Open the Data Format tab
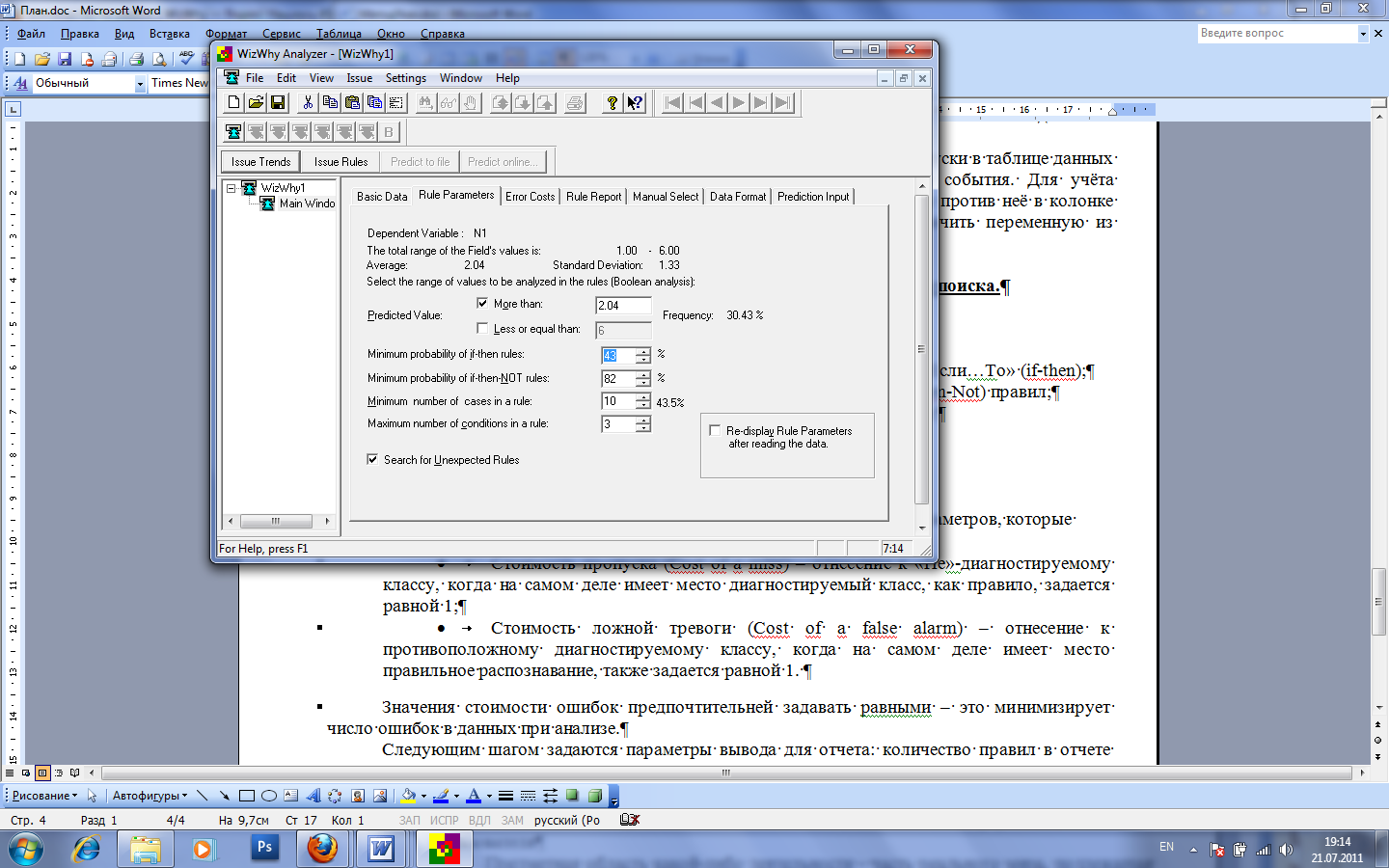The image size is (1389, 868). [738, 196]
